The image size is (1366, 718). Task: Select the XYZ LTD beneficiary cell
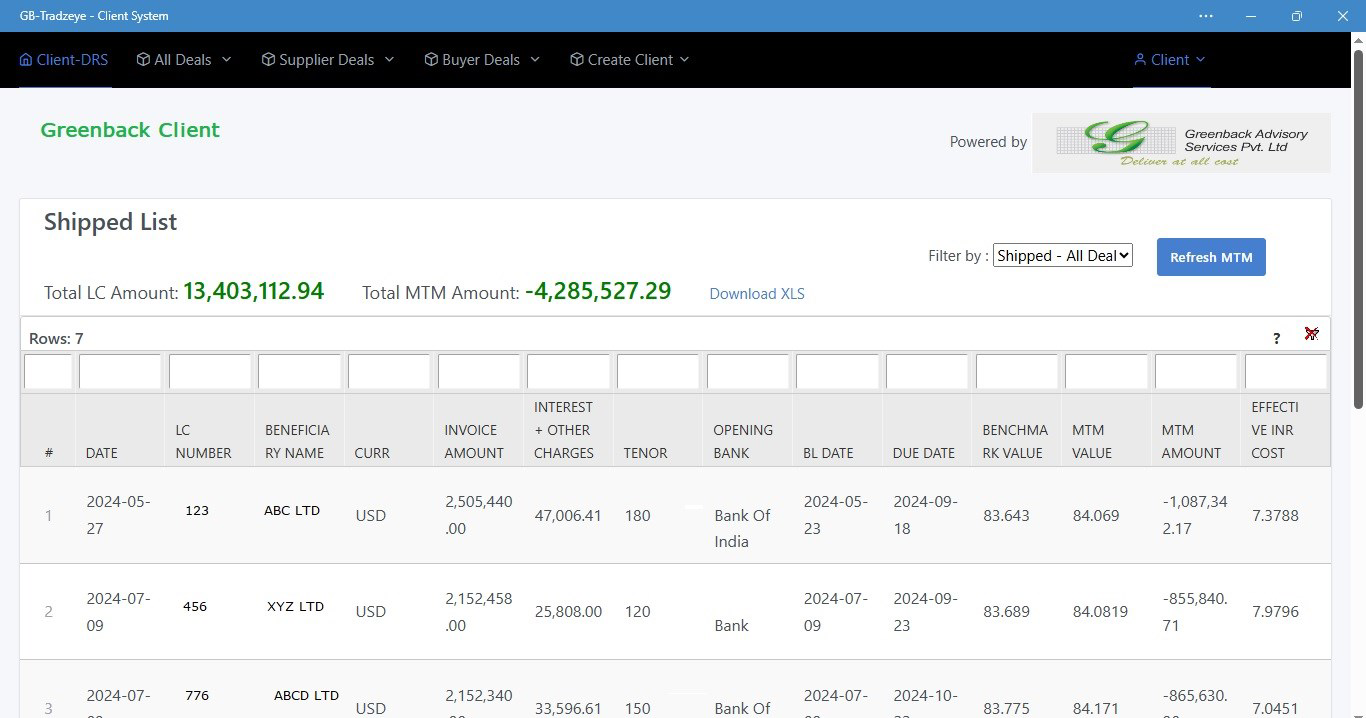tap(296, 607)
